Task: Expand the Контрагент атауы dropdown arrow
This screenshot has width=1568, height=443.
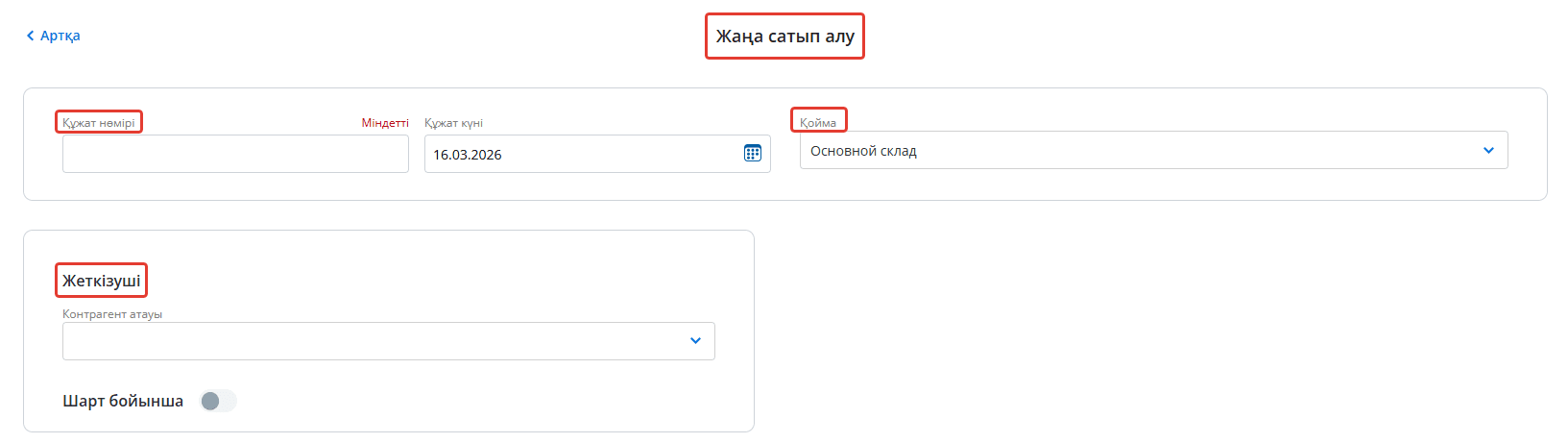Action: 695,340
